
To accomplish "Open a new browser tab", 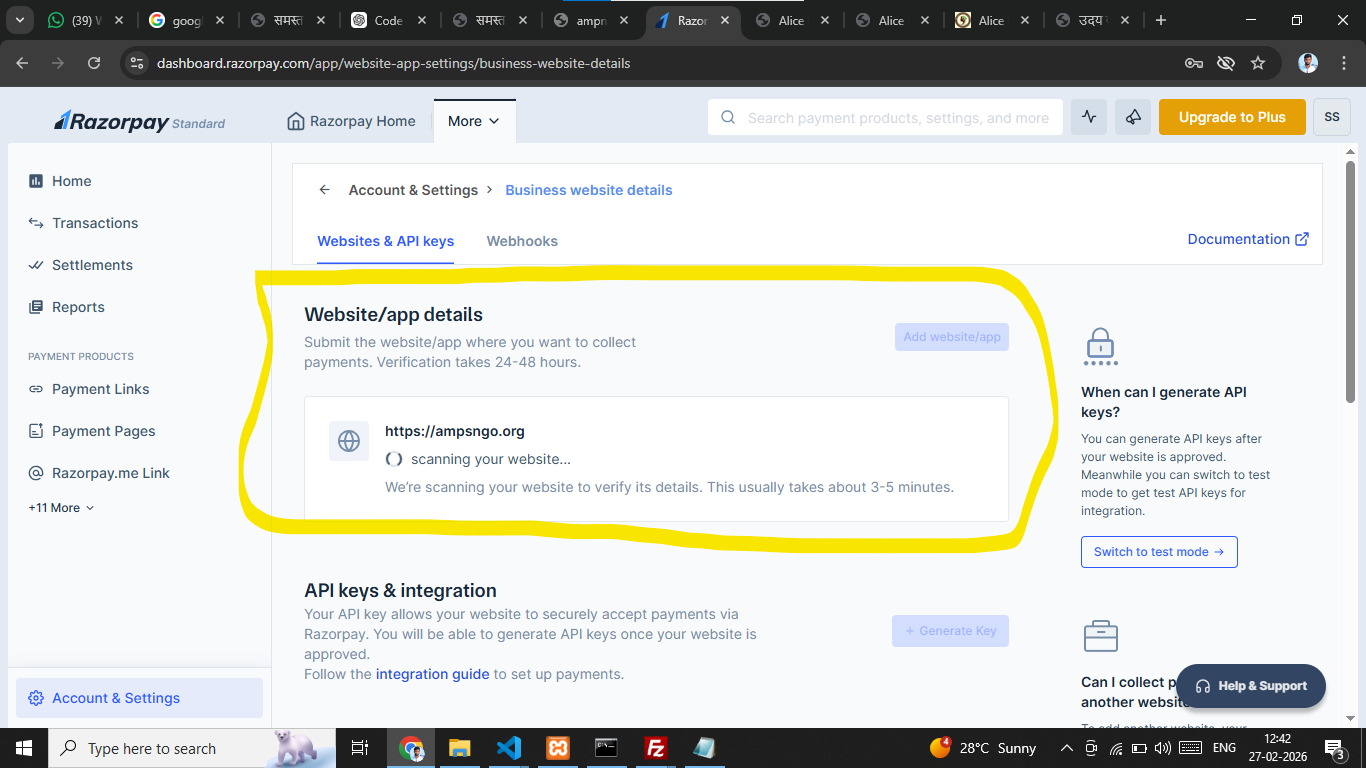I will 1160,20.
